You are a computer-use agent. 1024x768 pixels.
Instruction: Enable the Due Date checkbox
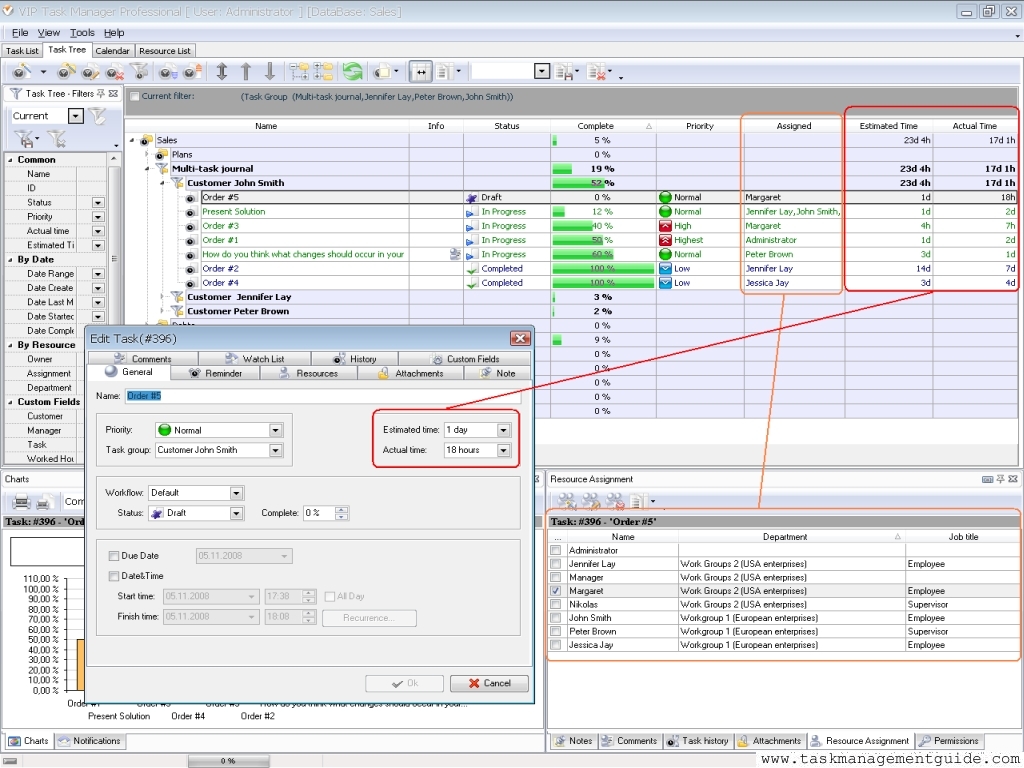(x=114, y=556)
